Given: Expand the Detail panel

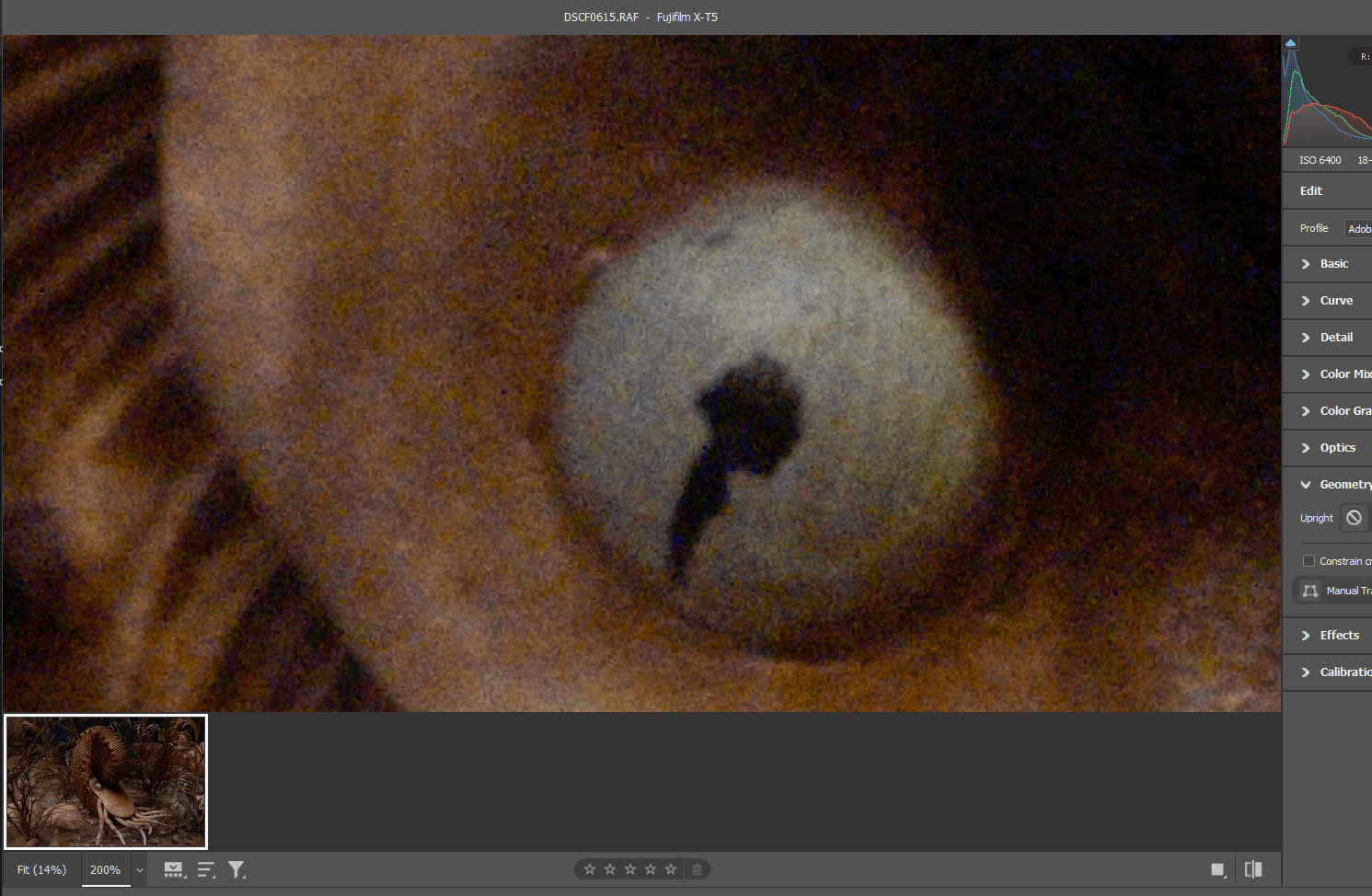Looking at the screenshot, I should [1327, 338].
